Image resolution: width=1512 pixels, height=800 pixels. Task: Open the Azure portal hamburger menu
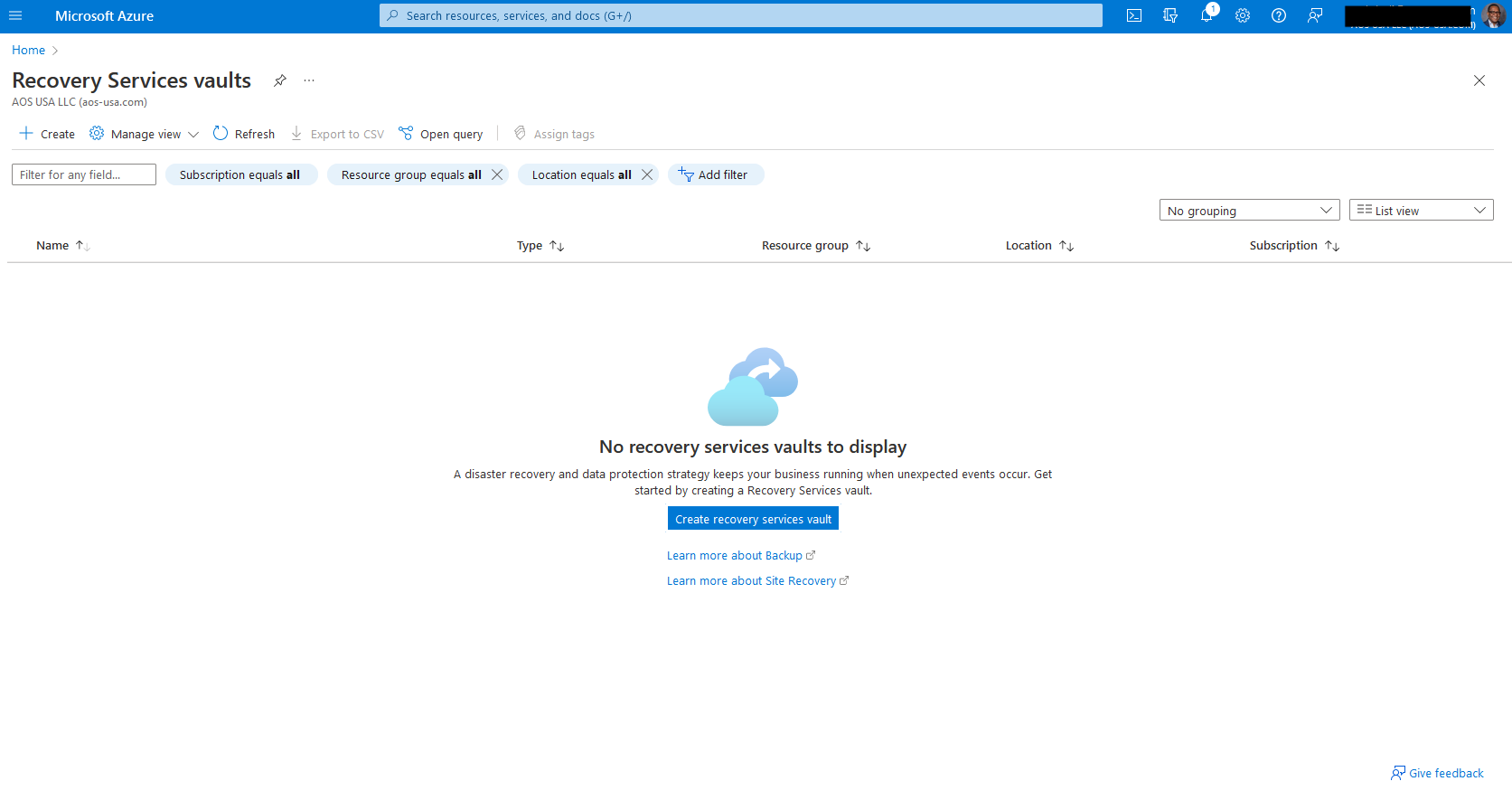pyautogui.click(x=15, y=15)
